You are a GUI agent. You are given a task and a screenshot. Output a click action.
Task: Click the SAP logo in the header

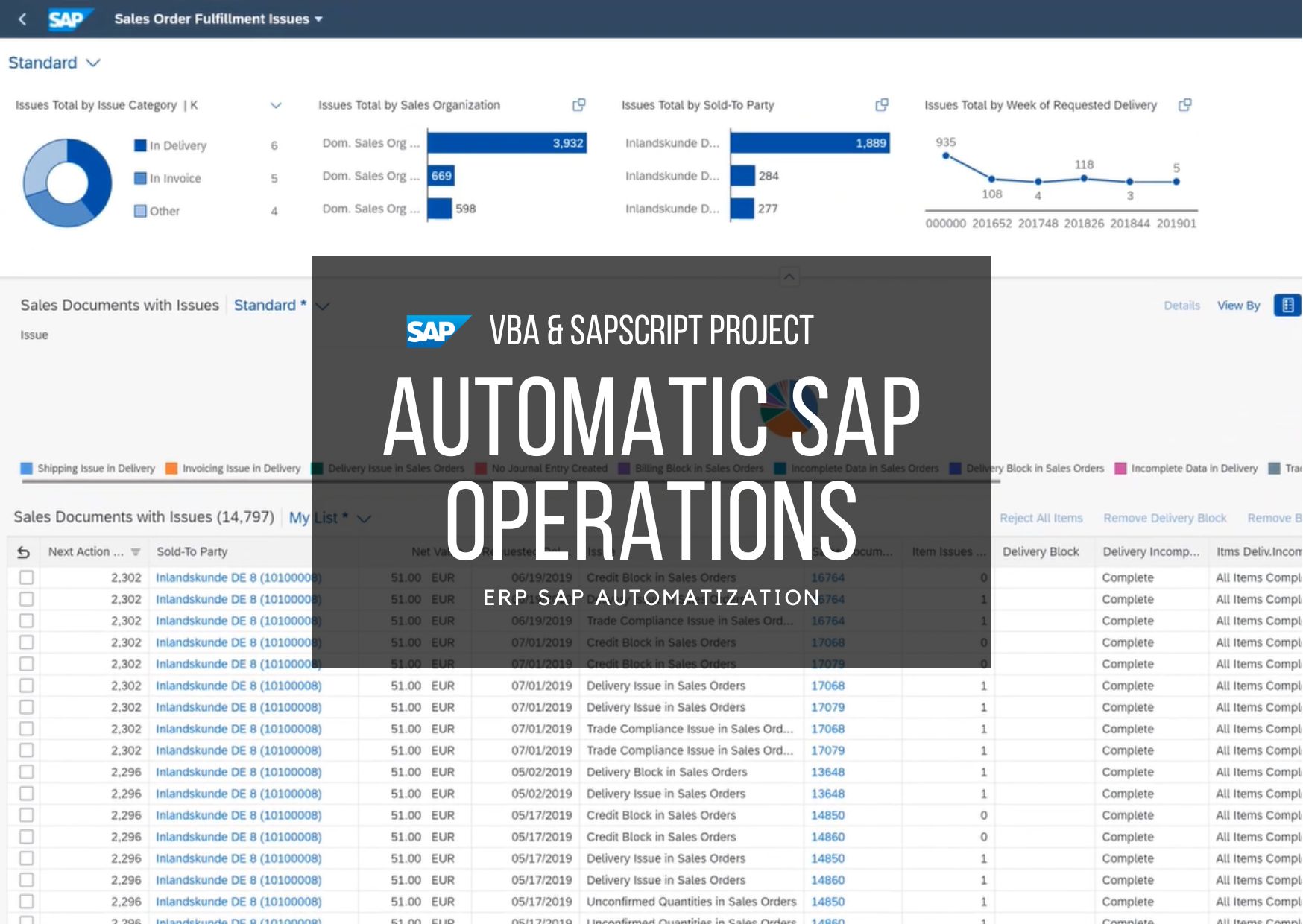point(70,19)
